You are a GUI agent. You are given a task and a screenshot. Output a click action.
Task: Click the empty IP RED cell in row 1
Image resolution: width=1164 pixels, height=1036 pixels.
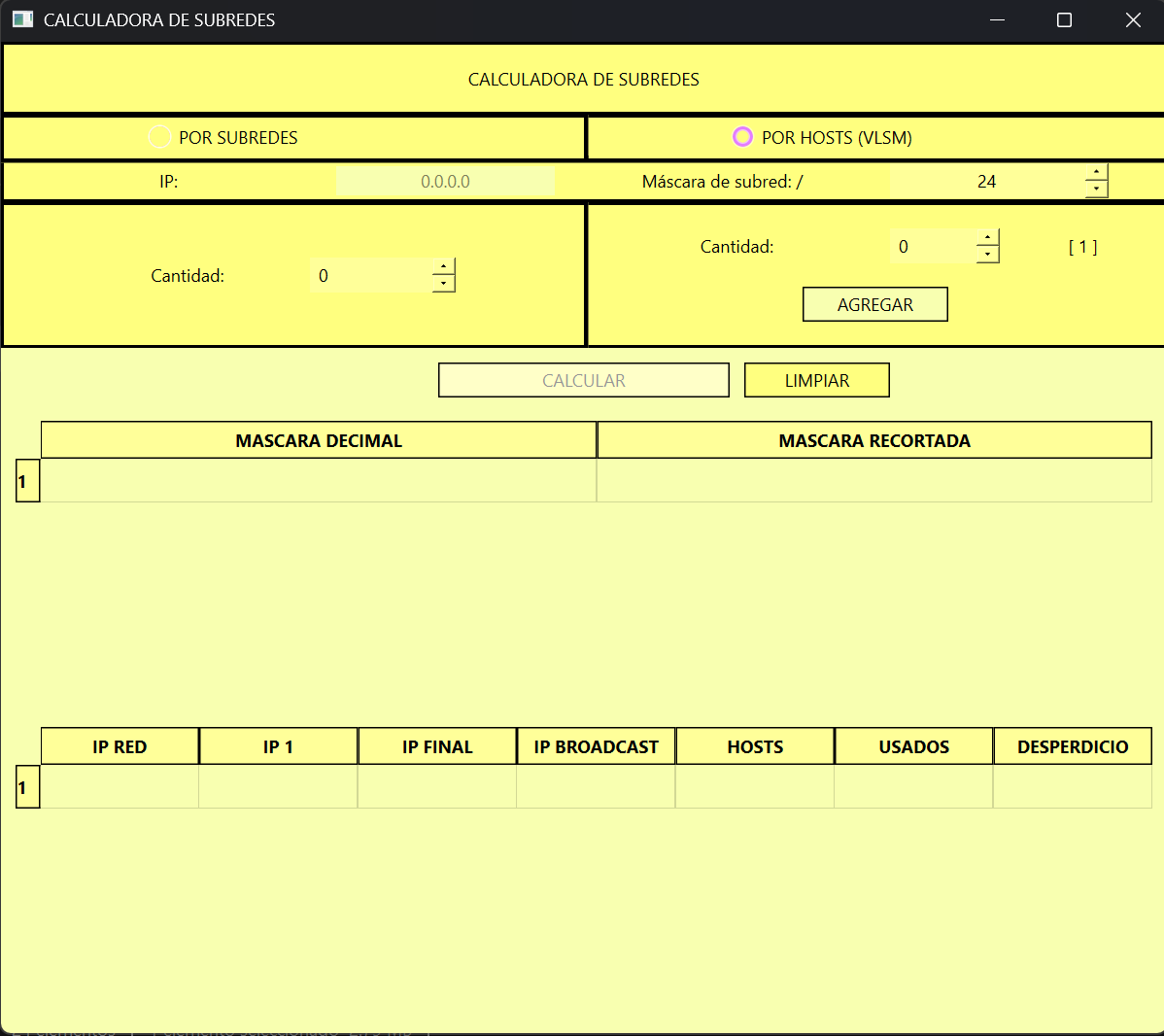pos(120,786)
